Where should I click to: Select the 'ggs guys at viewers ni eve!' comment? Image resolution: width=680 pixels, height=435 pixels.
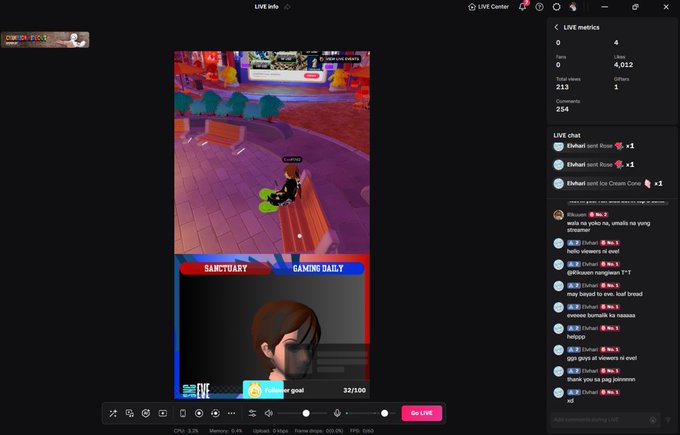point(602,358)
